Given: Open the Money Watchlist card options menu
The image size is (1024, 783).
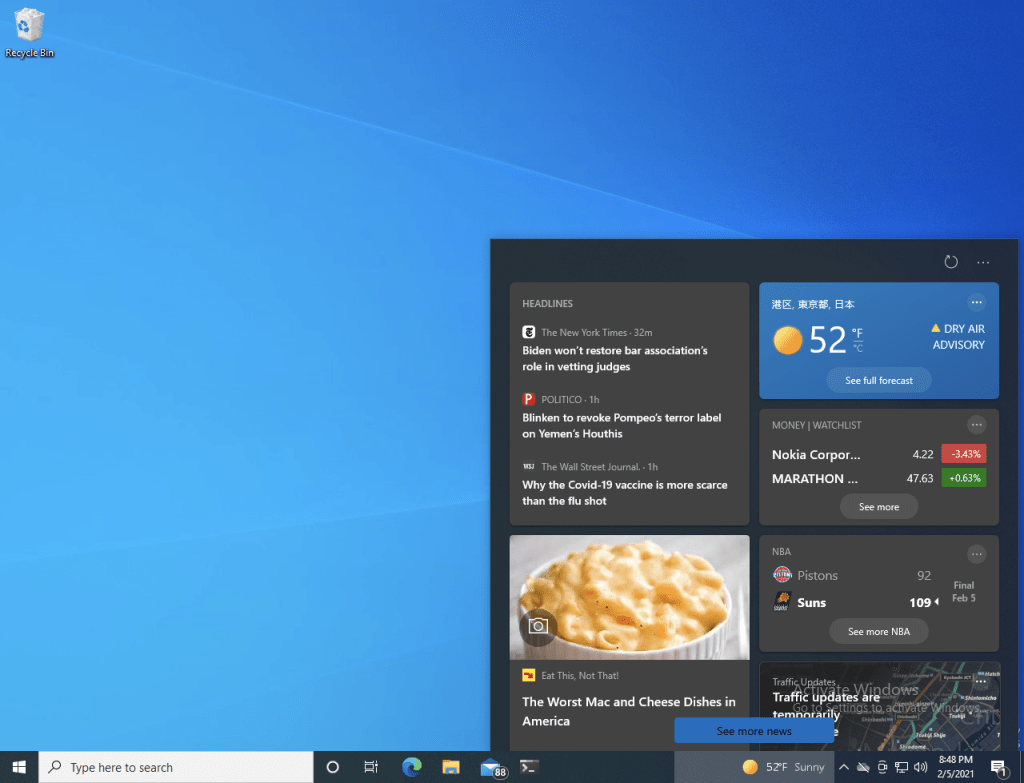Looking at the screenshot, I should 977,424.
